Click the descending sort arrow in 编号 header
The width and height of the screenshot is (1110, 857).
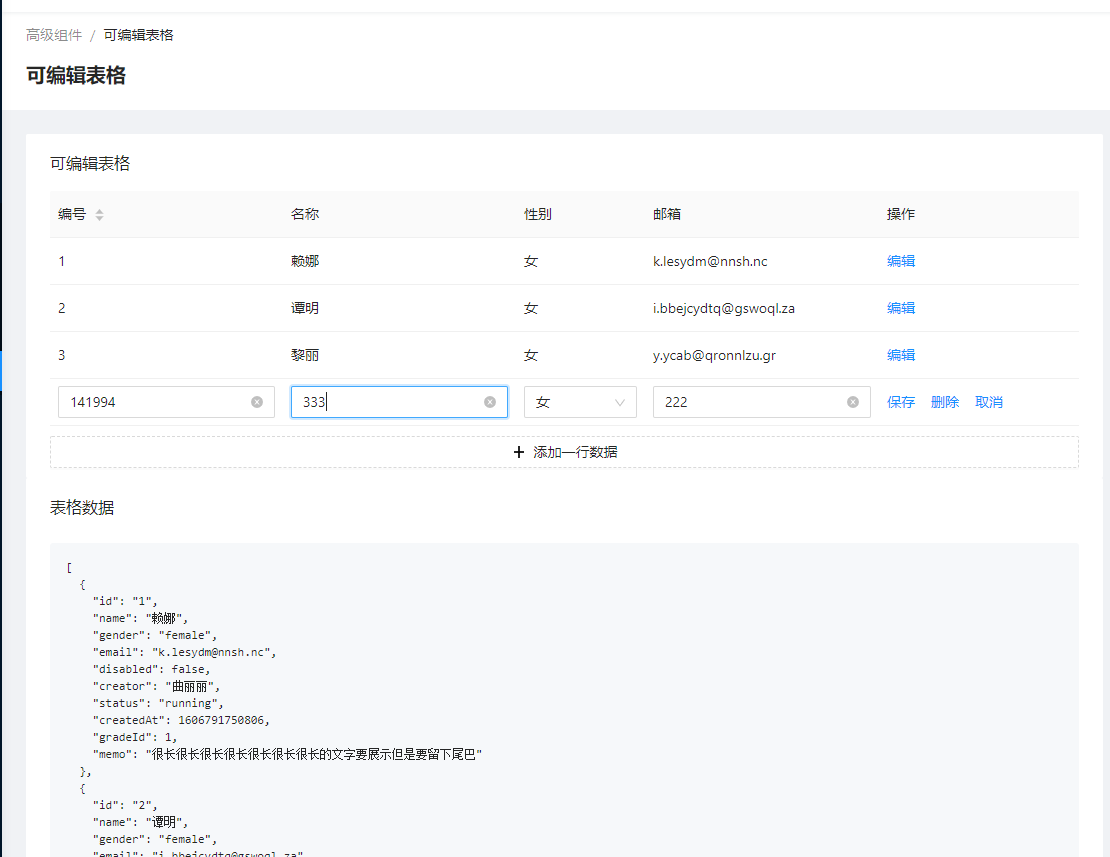[x=100, y=218]
